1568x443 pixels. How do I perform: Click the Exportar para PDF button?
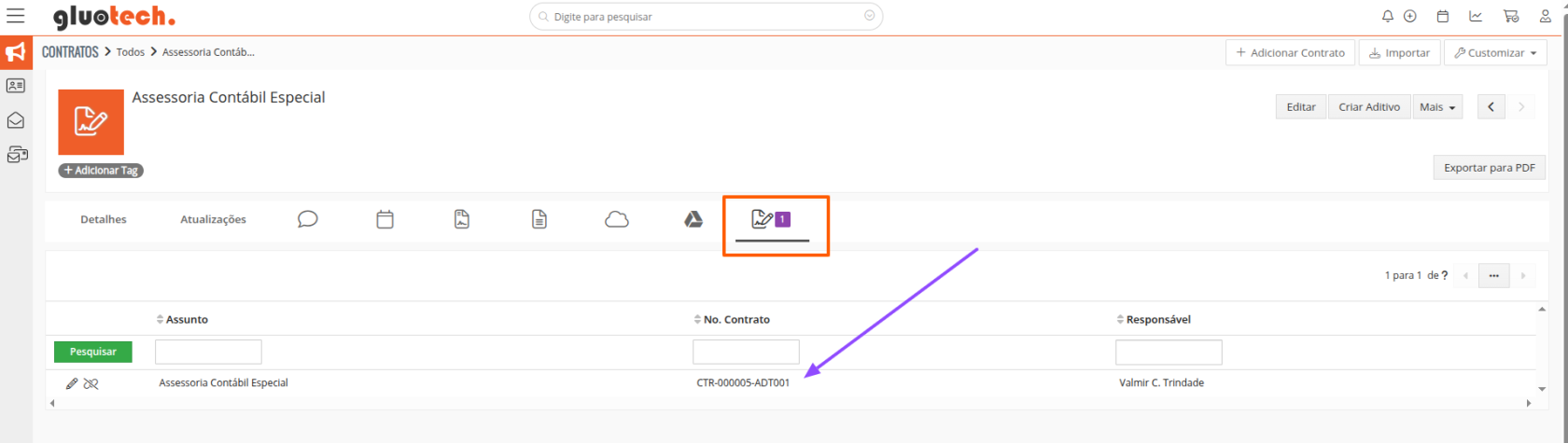coord(1489,168)
